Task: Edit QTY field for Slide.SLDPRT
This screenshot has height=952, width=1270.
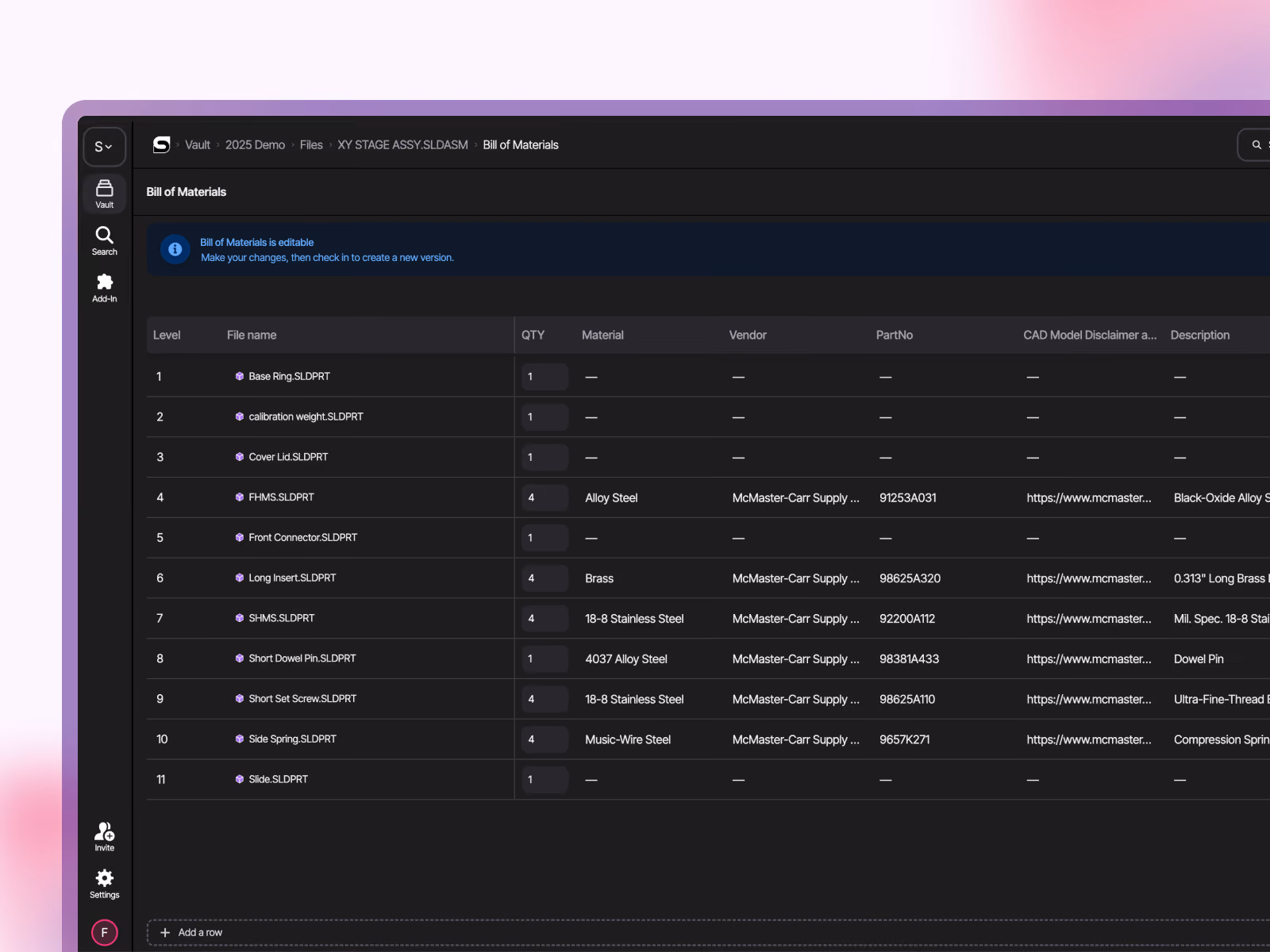Action: 545,780
